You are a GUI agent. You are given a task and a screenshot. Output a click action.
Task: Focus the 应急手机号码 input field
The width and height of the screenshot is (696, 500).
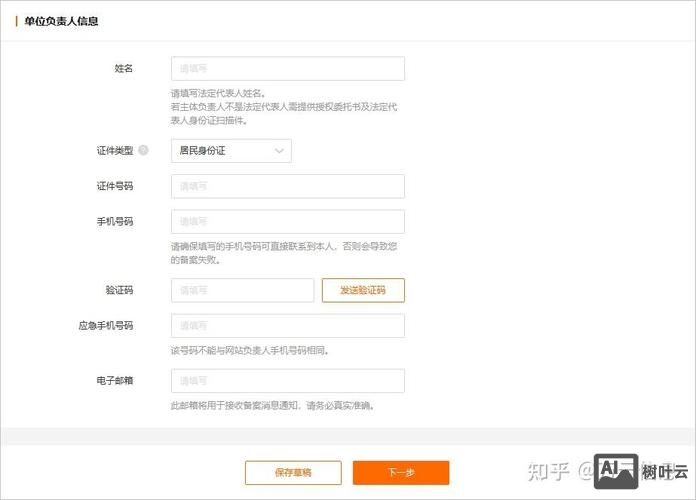pyautogui.click(x=288, y=325)
